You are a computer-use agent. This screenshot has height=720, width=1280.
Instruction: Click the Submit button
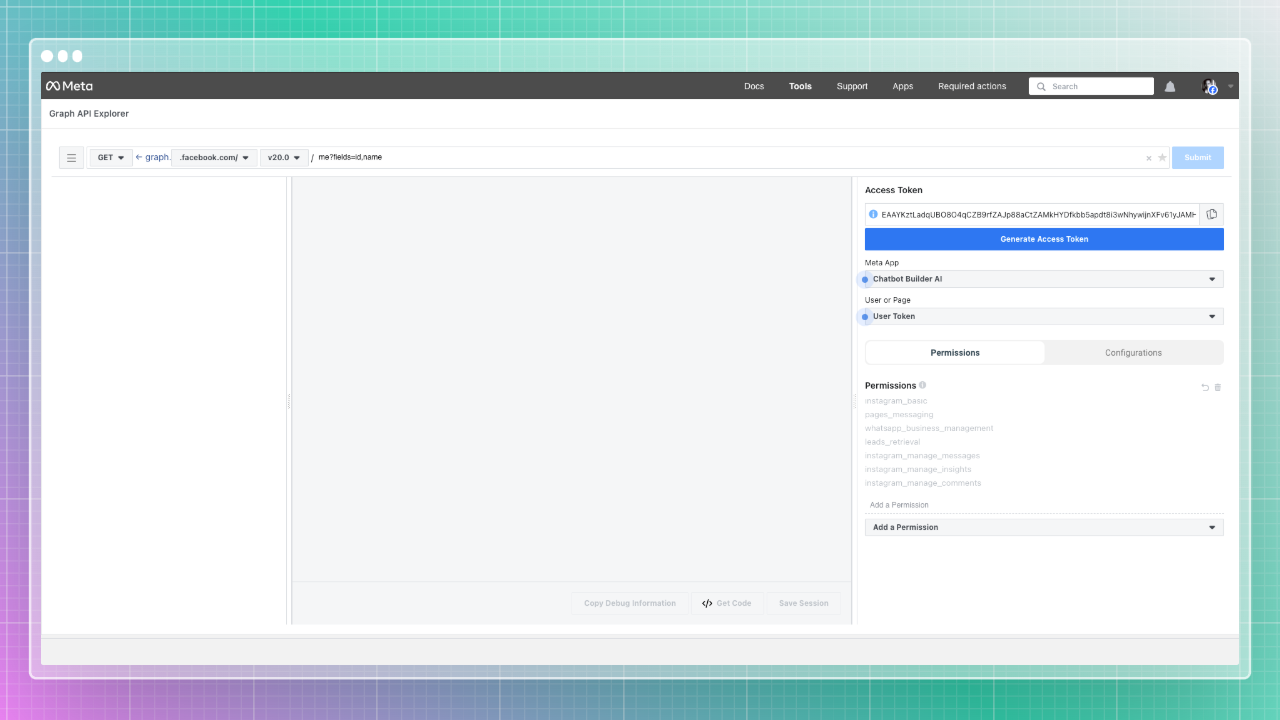pyautogui.click(x=1198, y=158)
